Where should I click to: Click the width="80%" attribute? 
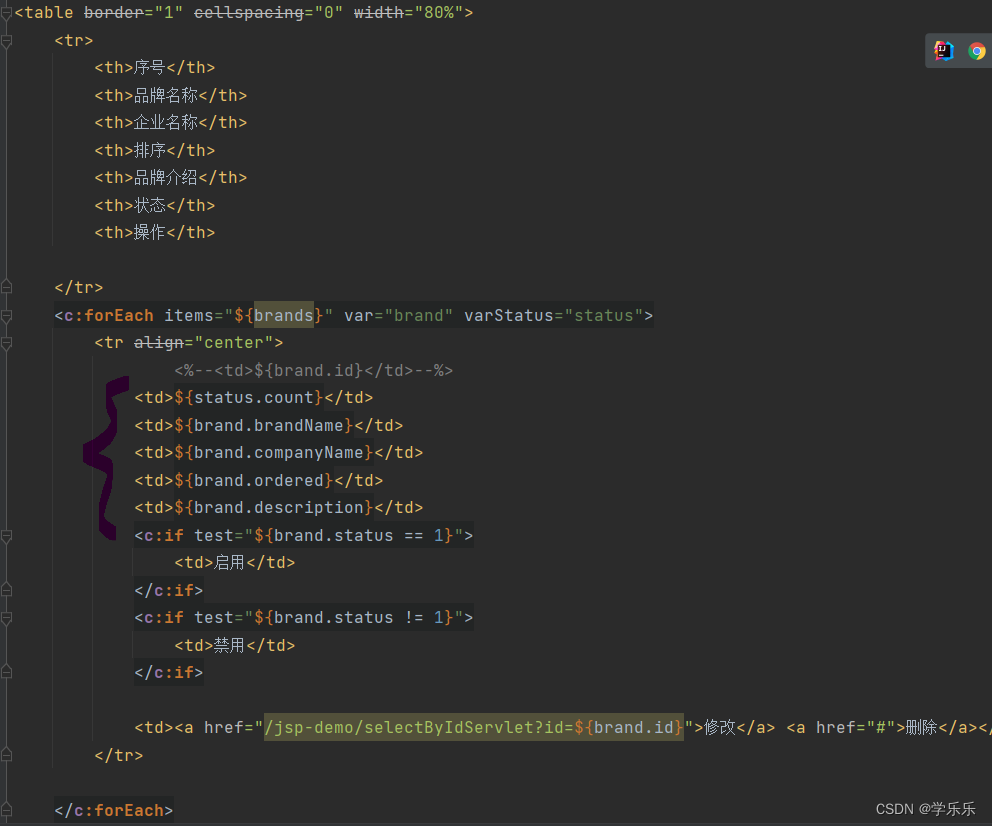(409, 12)
